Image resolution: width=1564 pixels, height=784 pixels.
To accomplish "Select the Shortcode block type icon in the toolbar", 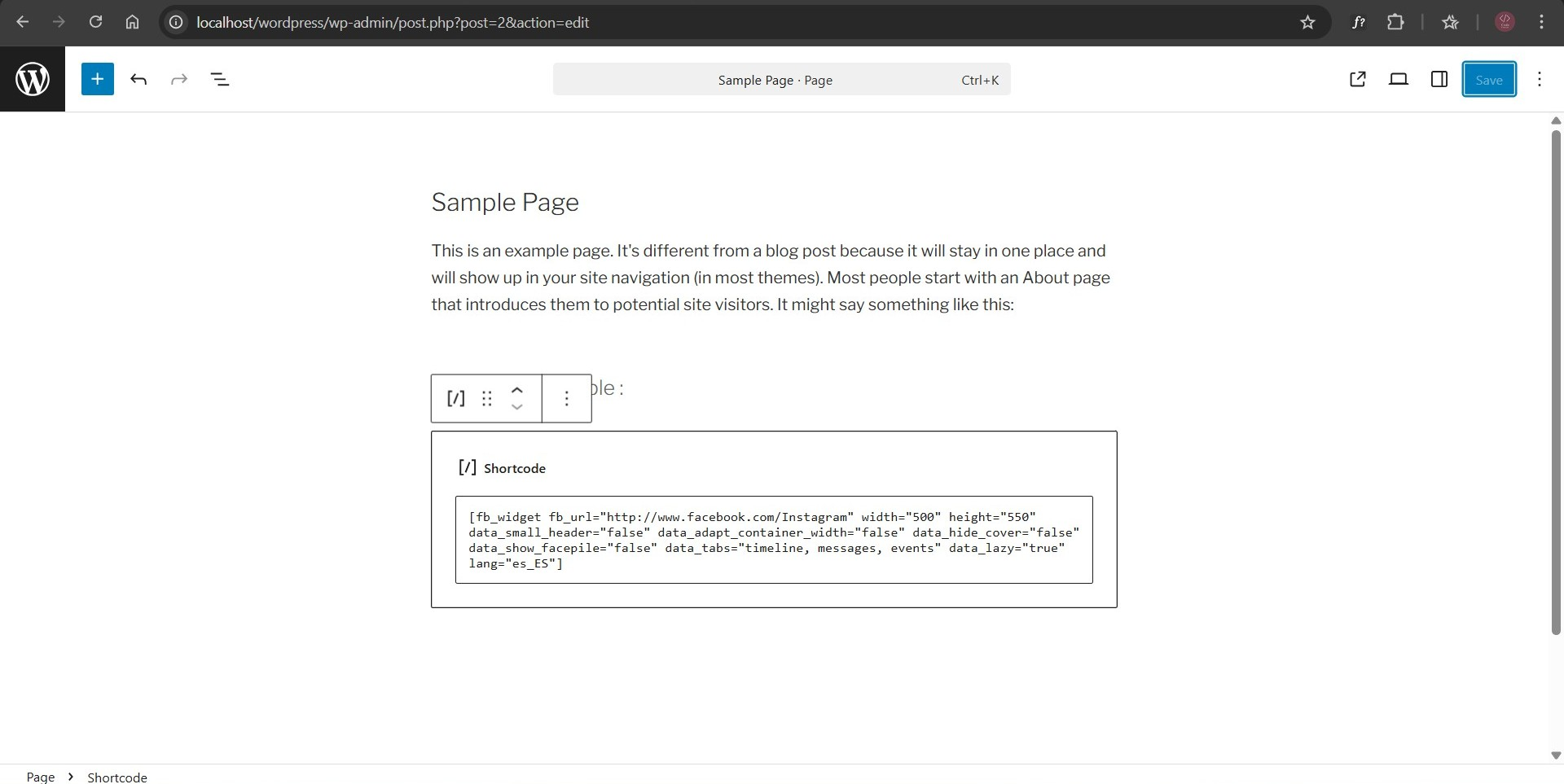I will (x=455, y=398).
